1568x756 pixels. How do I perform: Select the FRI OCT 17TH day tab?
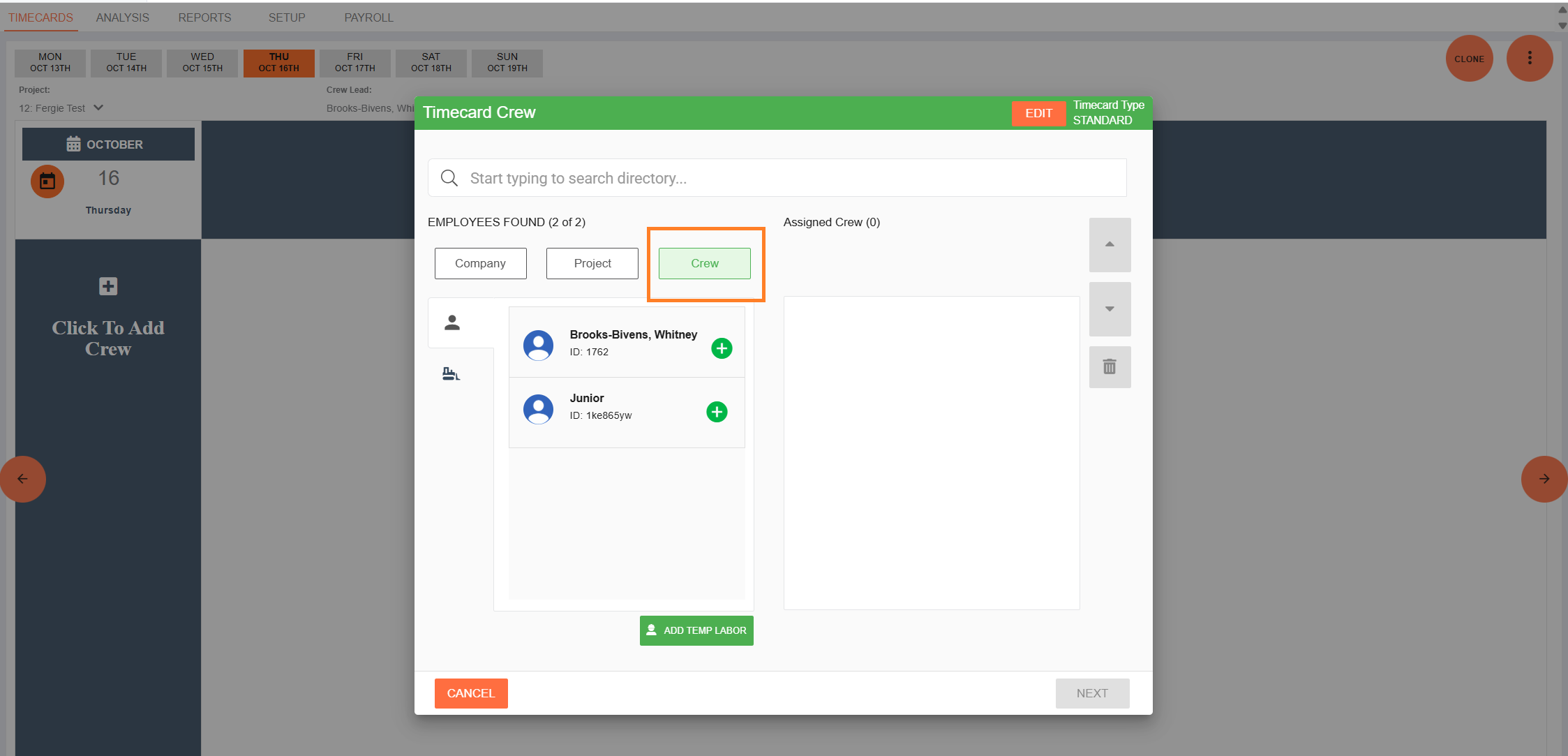pyautogui.click(x=354, y=62)
